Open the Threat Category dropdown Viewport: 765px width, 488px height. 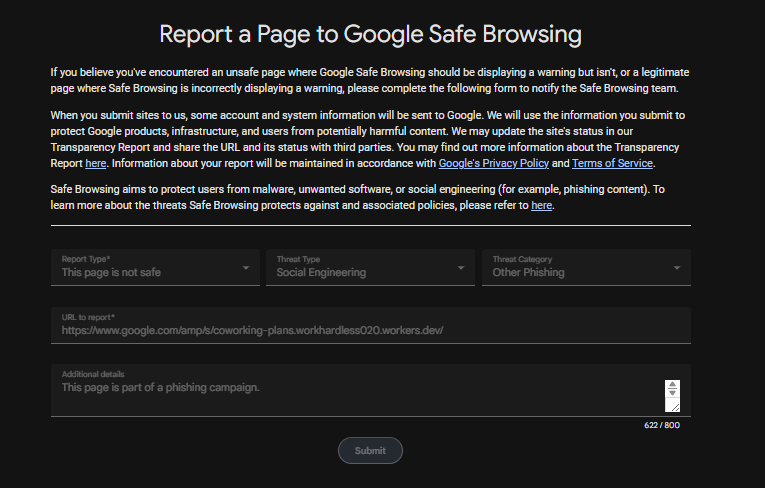pyautogui.click(x=586, y=267)
